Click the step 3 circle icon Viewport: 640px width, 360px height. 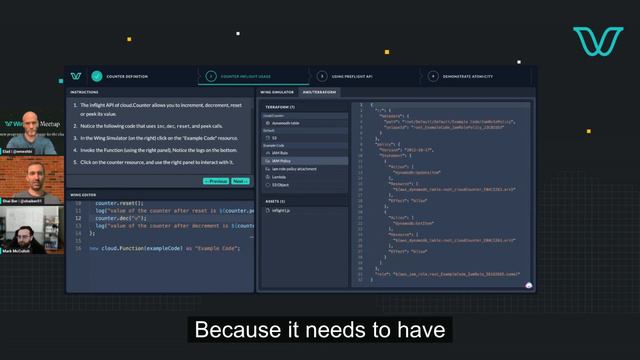322,76
